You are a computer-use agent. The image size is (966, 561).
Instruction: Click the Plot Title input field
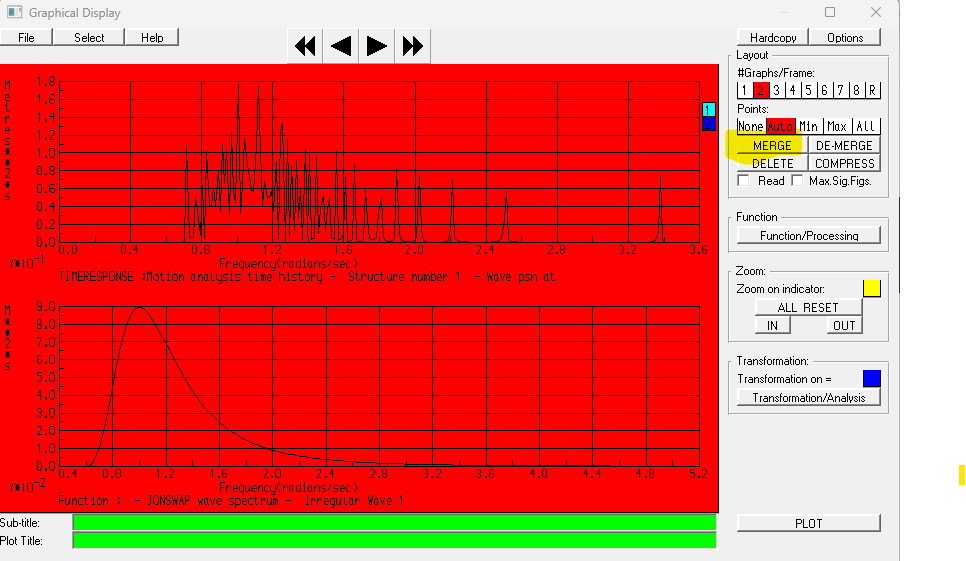tap(394, 540)
